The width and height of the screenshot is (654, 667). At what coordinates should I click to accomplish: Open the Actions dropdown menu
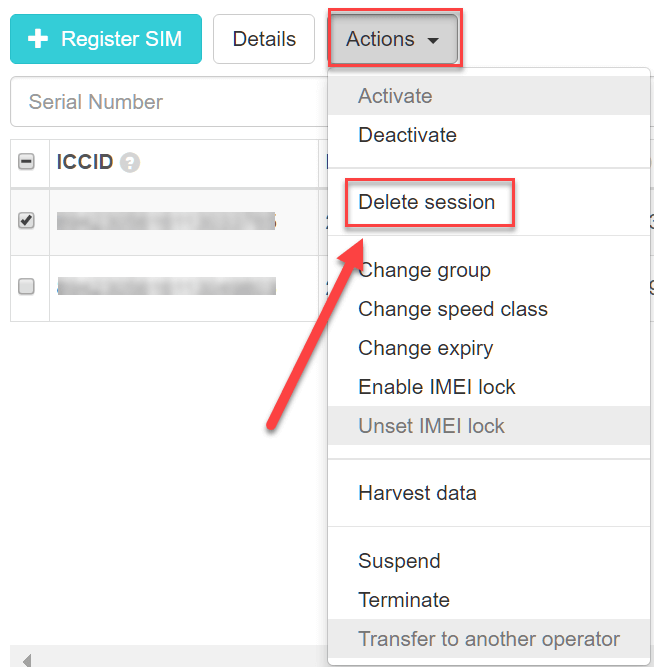pos(393,40)
